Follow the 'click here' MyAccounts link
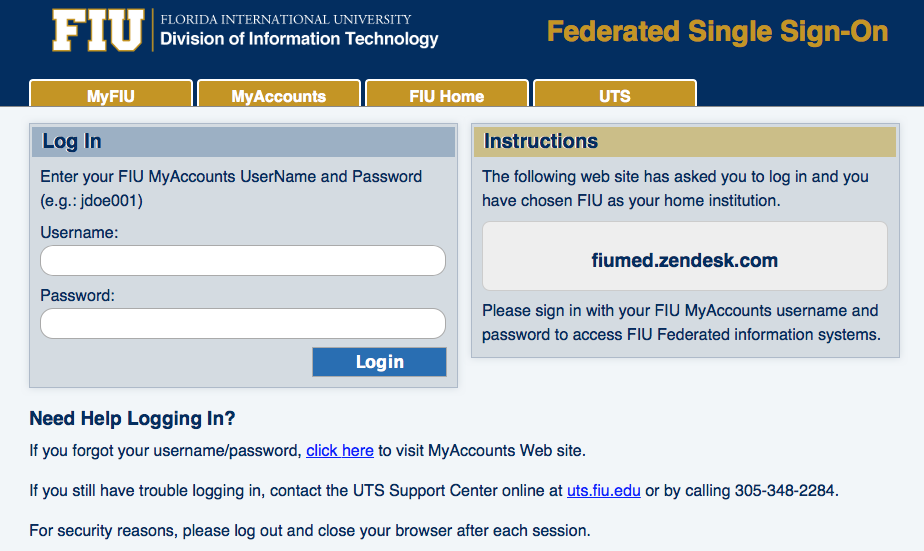 click(x=340, y=451)
